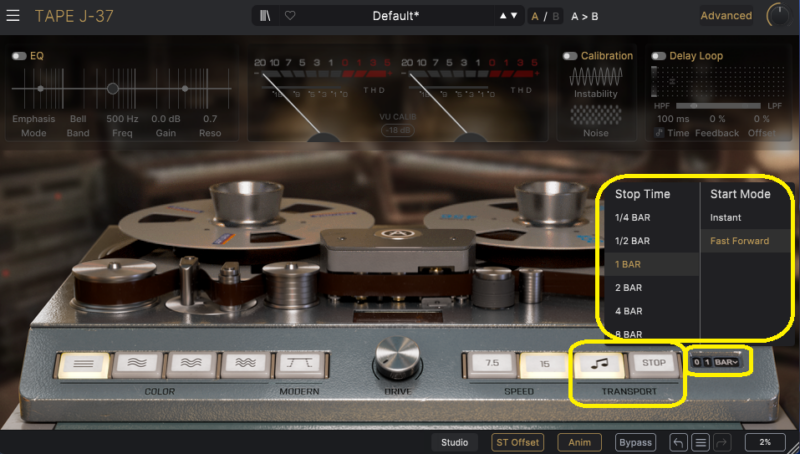
Task: Select the MODERN tape color button
Action: coord(295,364)
